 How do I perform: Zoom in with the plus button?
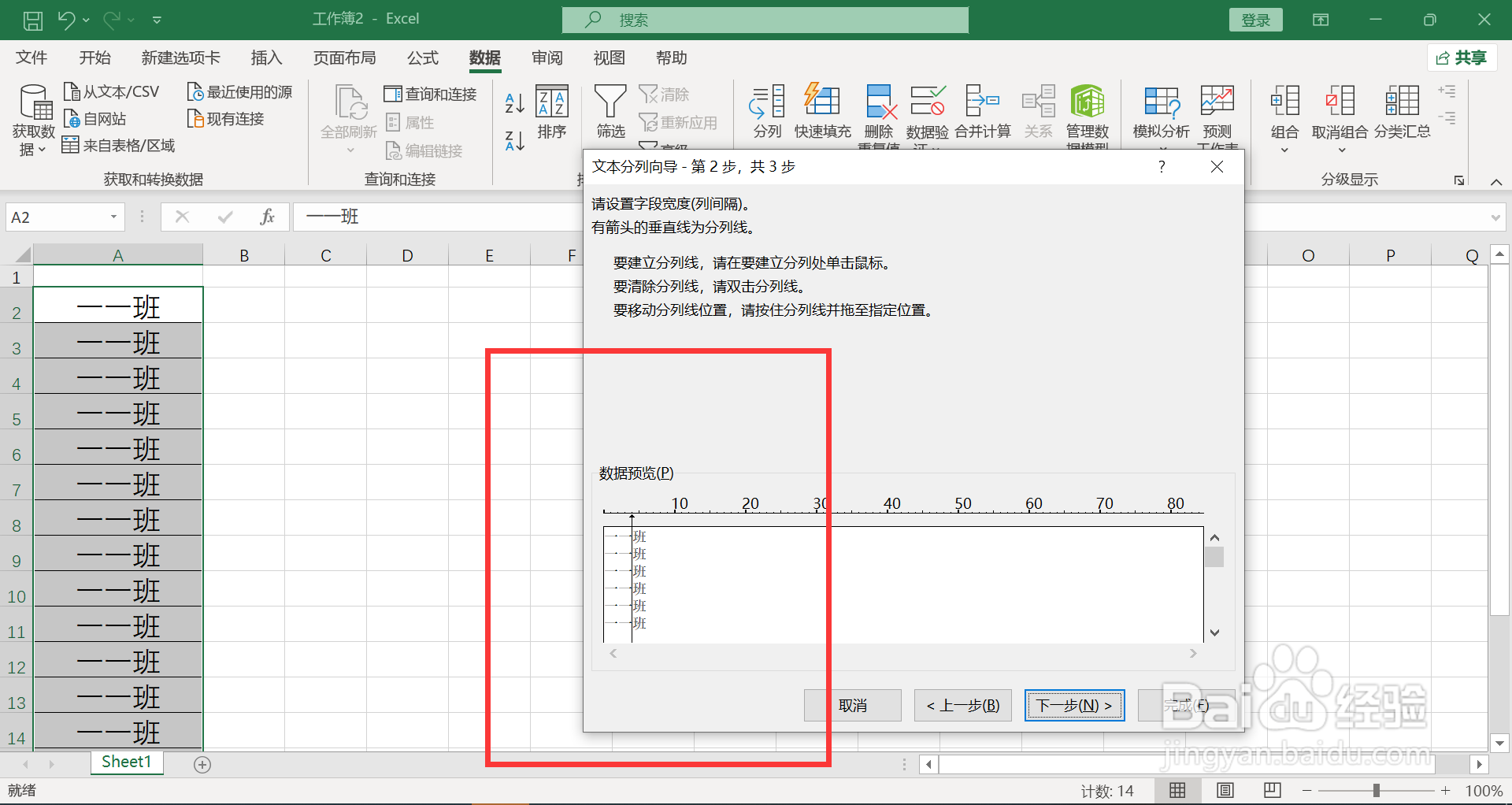point(1445,790)
